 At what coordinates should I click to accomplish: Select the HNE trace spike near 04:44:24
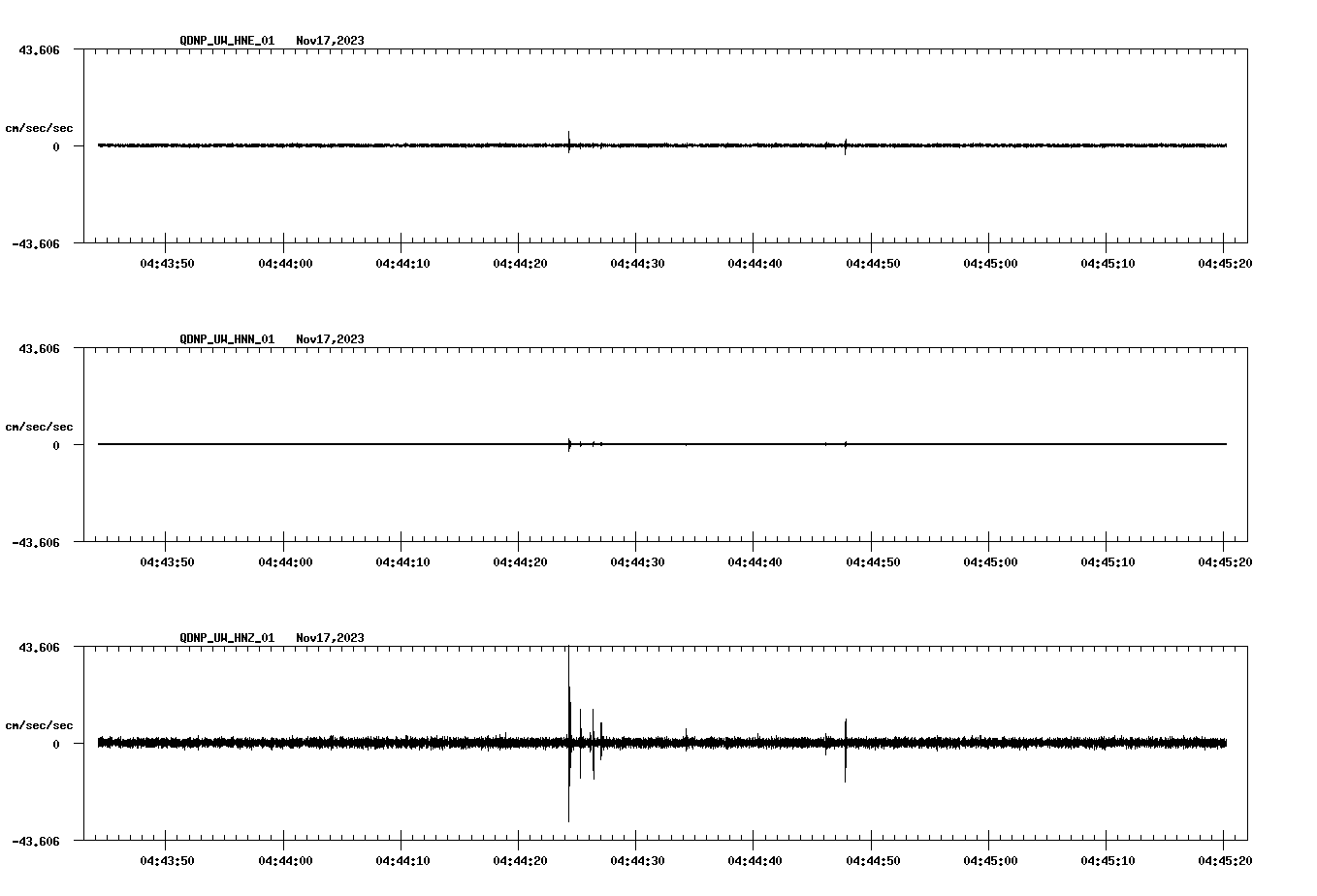click(568, 142)
